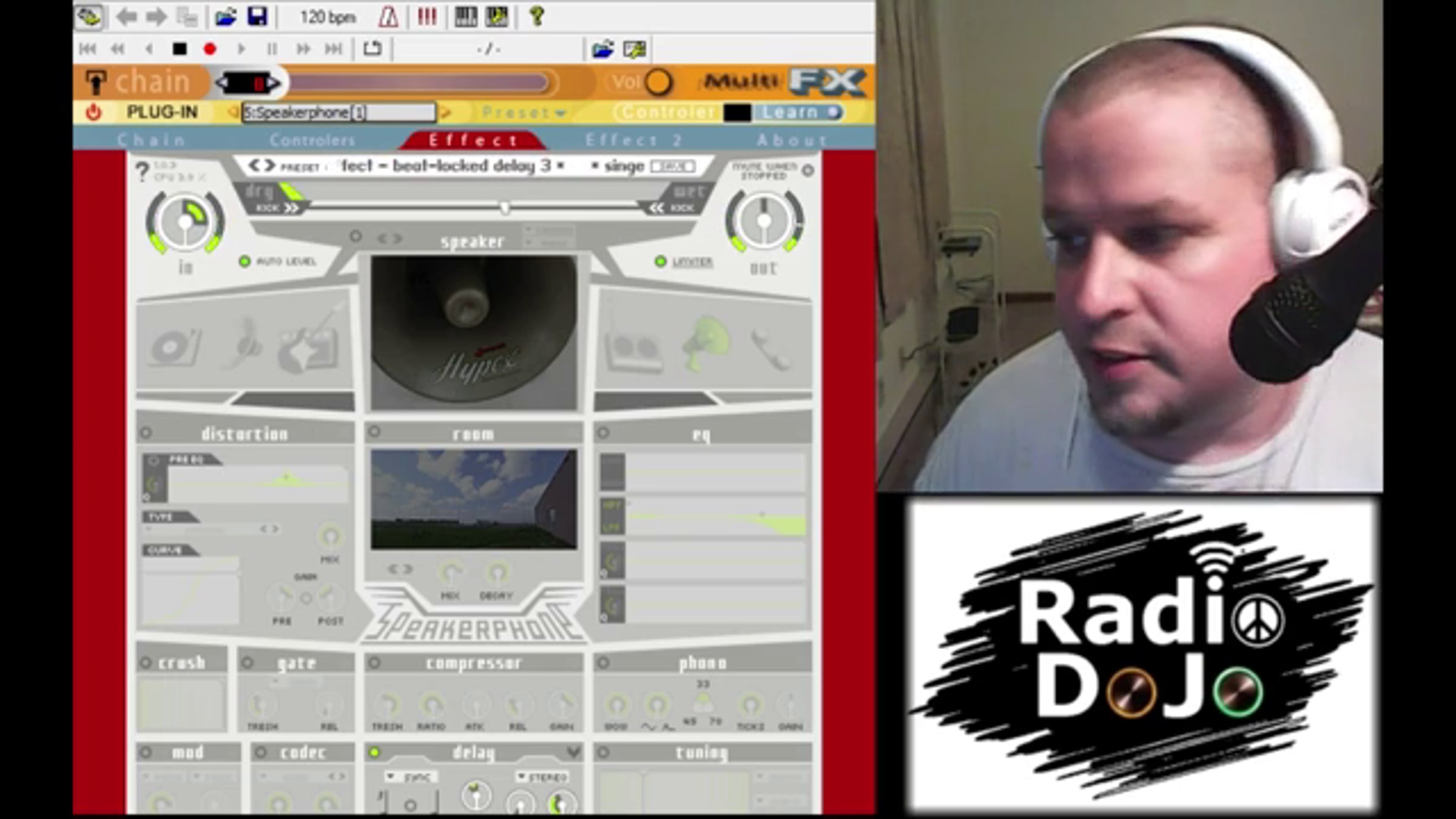1456x819 pixels.
Task: Click the Learn button
Action: [x=800, y=112]
